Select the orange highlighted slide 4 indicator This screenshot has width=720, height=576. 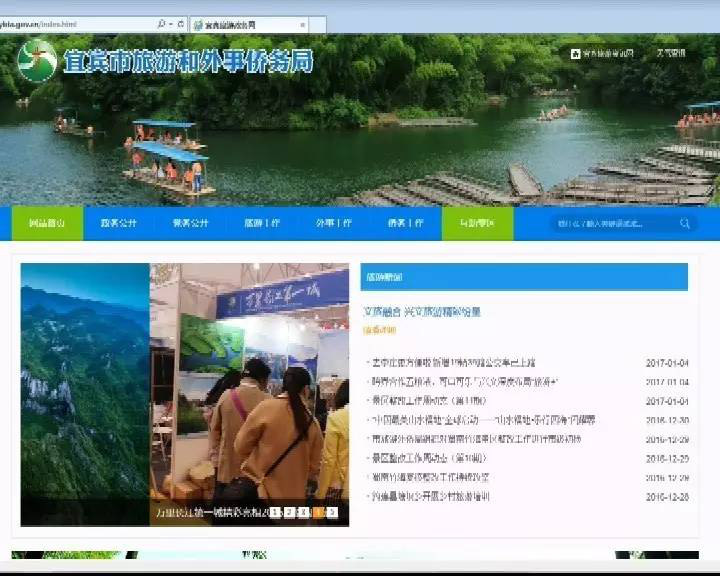318,512
